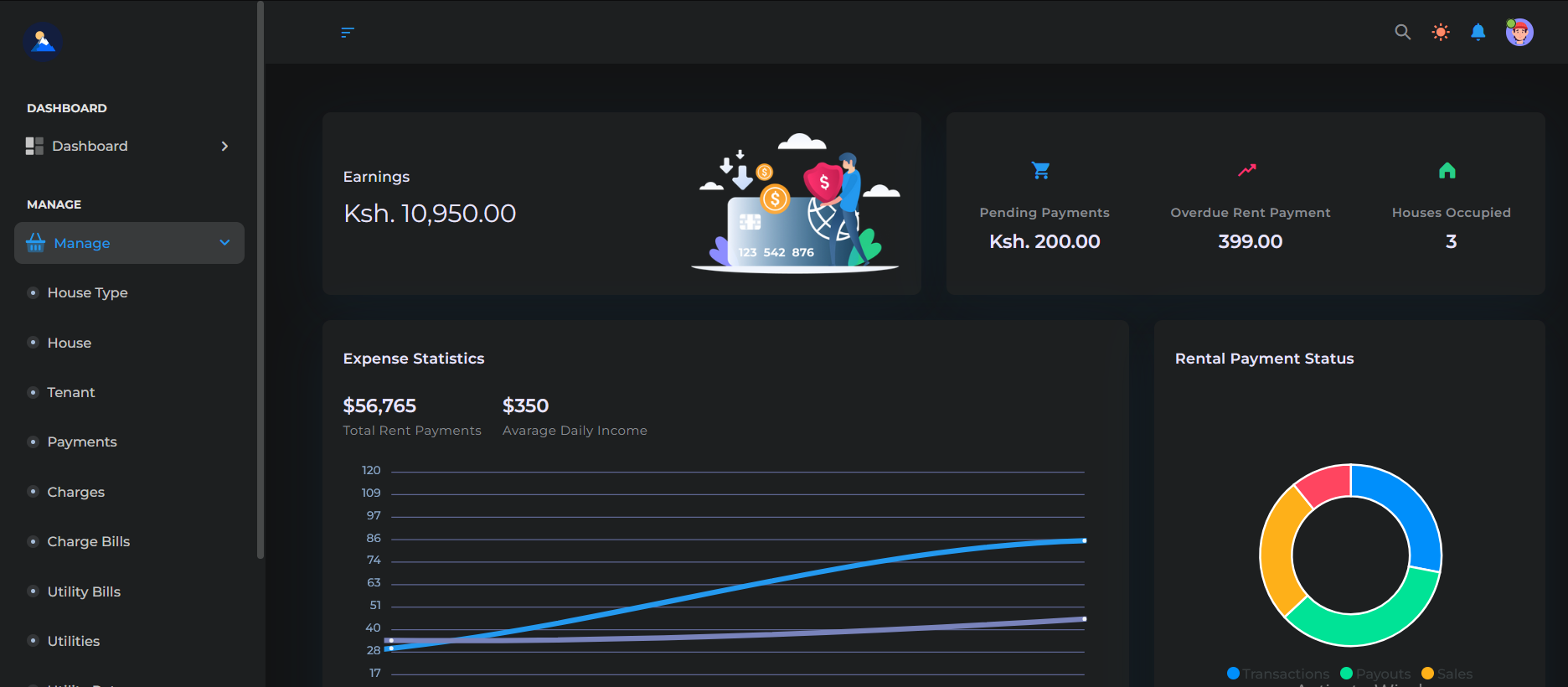Screen dimensions: 1568x687
Task: Click the 399.00 overdue rent value
Action: 1251,241
